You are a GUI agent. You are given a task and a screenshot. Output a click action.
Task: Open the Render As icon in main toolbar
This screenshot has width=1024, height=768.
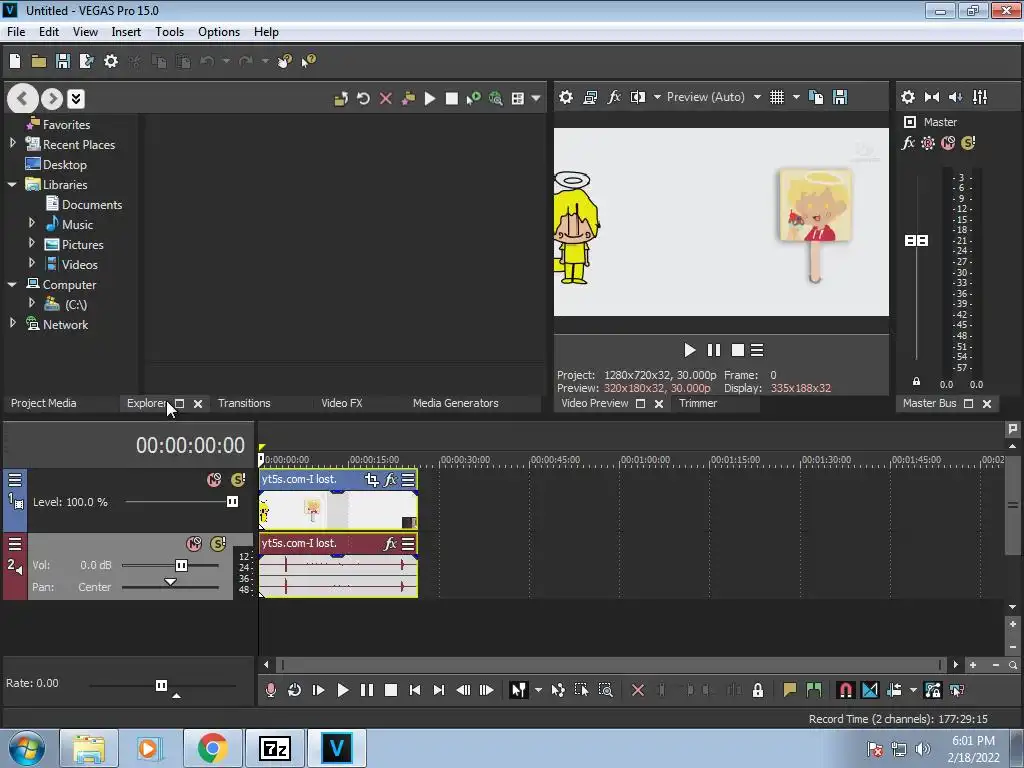tap(86, 61)
